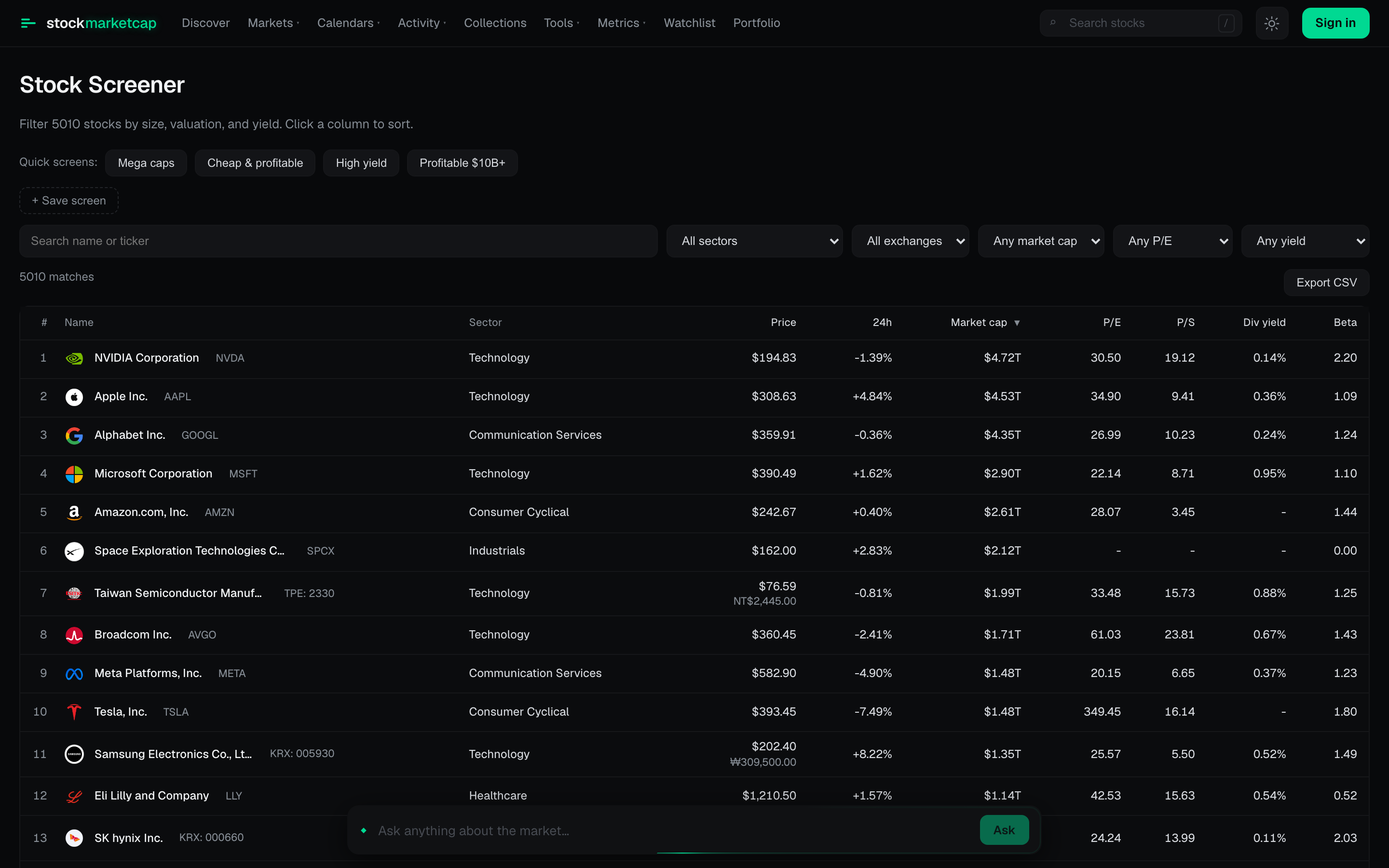Open Meta Platforms logo icon
This screenshot has height=868, width=1389.
coord(74,673)
